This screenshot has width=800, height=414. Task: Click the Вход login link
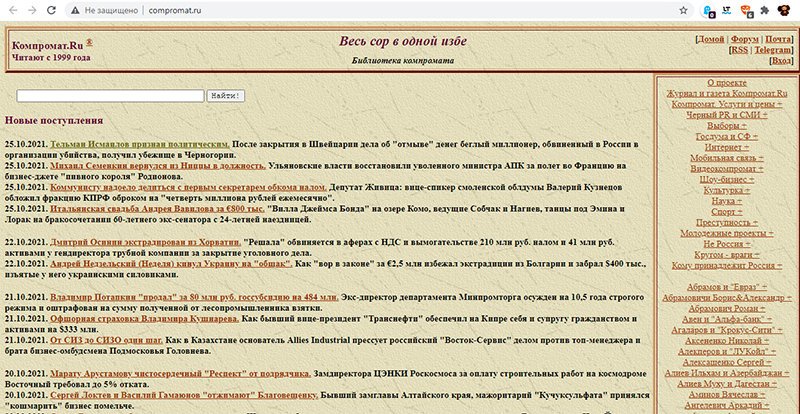781,61
